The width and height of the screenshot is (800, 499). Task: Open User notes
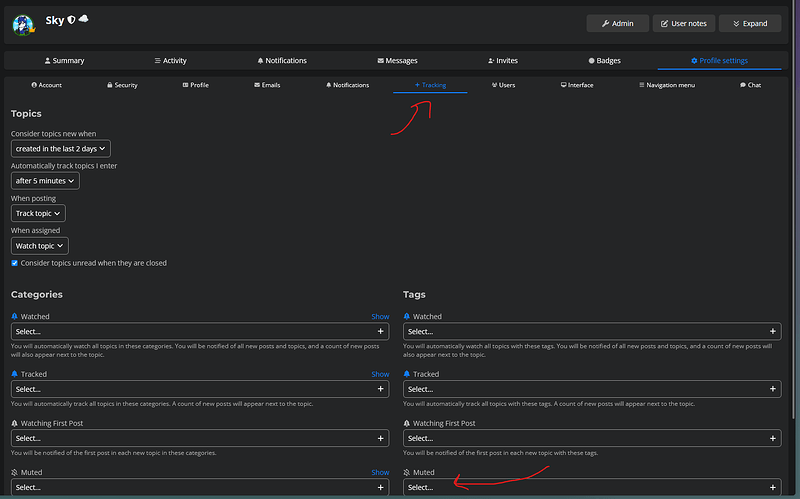(684, 23)
